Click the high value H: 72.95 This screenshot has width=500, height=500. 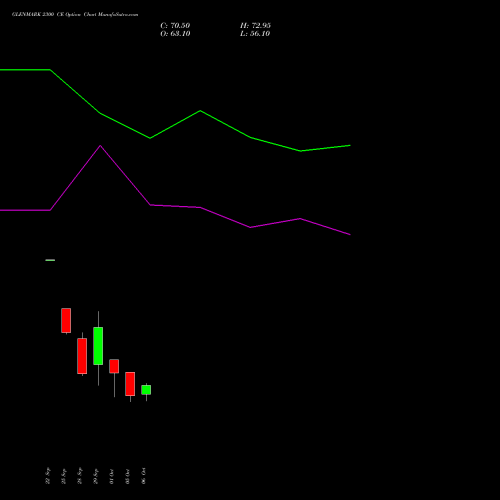click(255, 26)
